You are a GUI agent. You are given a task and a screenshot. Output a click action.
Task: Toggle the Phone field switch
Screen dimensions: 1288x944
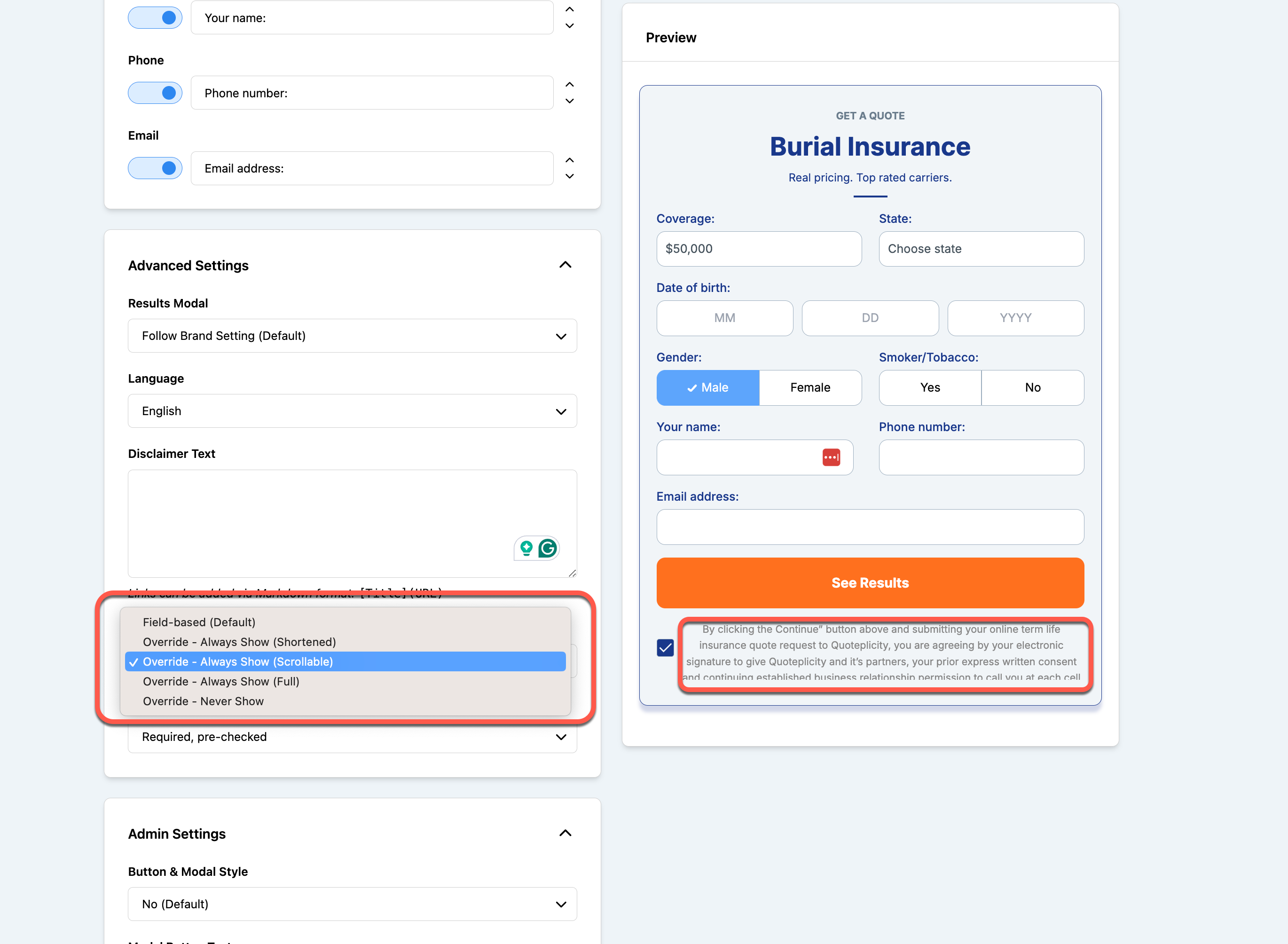[x=155, y=93]
